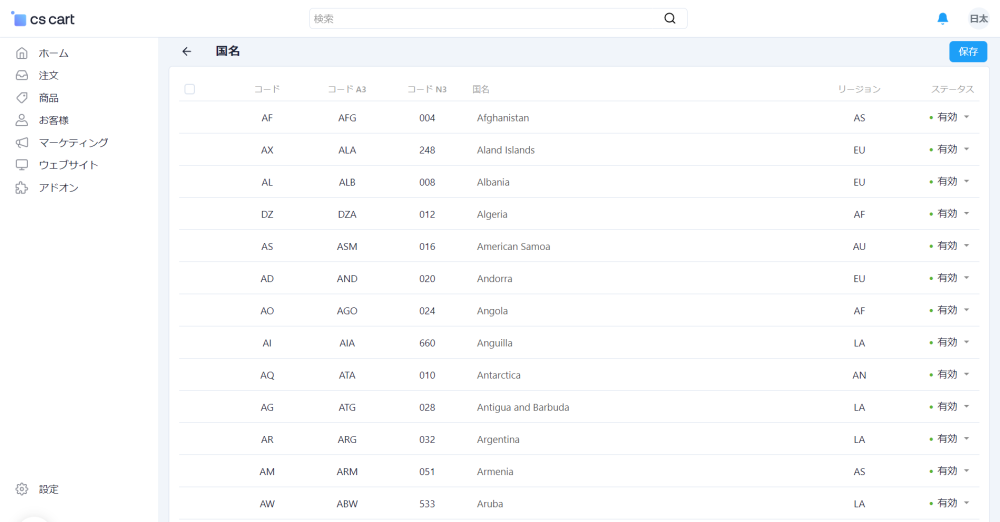Select the Antigua and Barbuda name
This screenshot has height=522, width=1000.
pos(523,407)
